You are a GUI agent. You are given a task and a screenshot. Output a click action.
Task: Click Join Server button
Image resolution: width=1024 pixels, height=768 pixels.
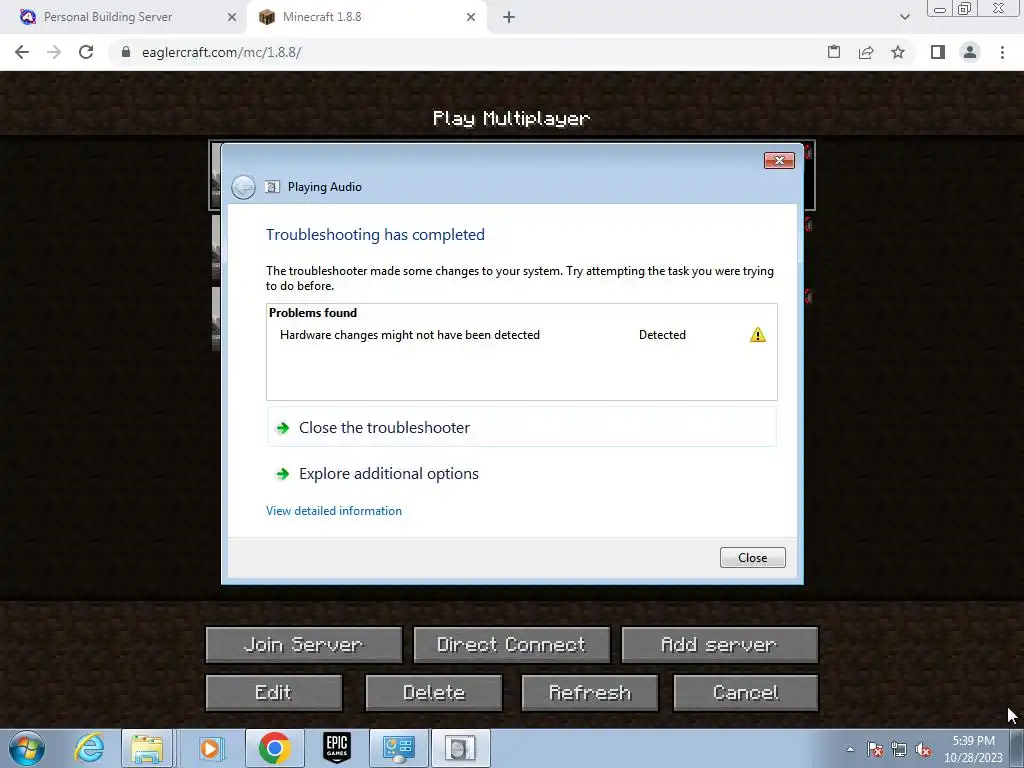[304, 645]
